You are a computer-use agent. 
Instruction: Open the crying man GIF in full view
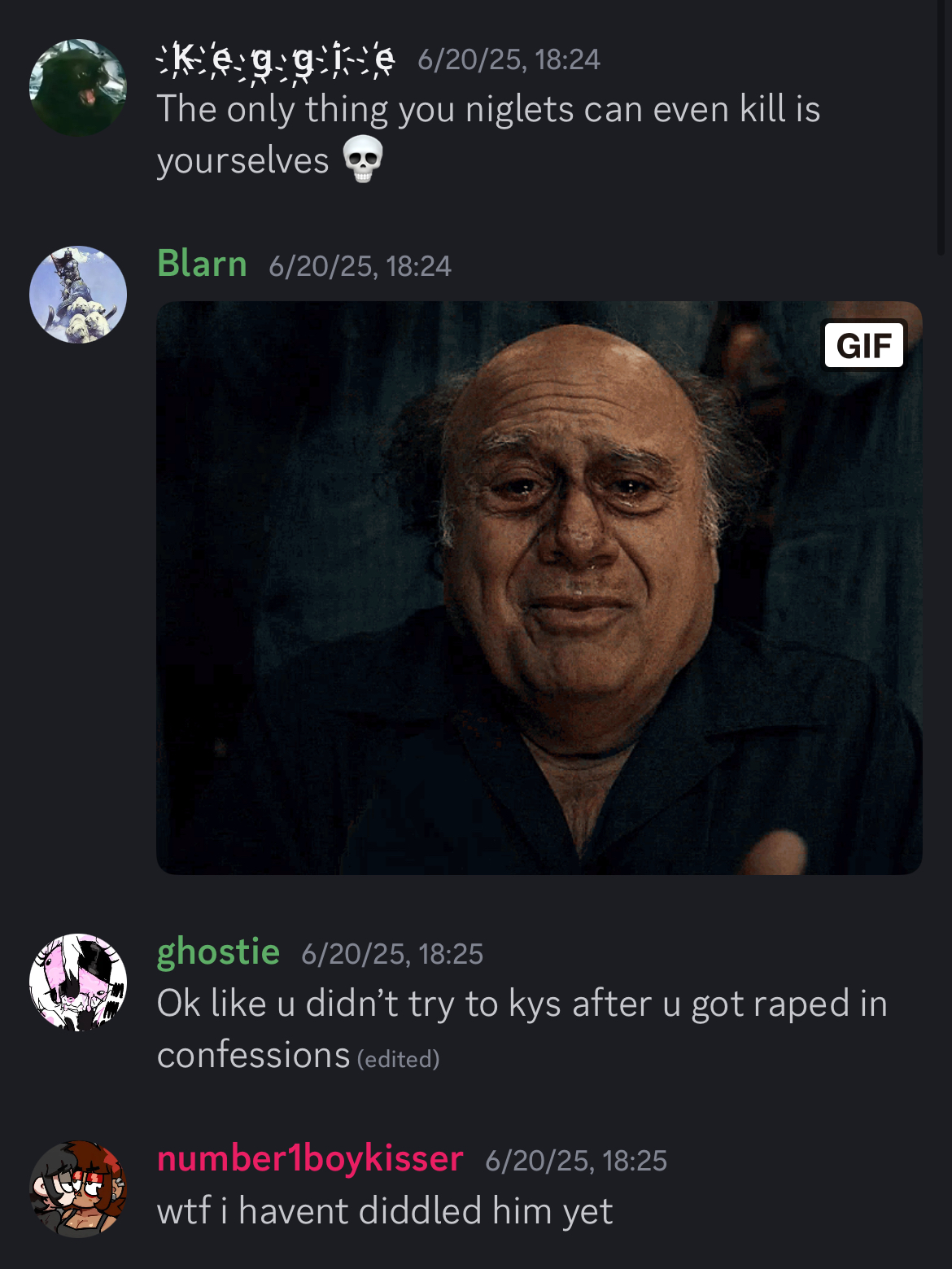539,588
